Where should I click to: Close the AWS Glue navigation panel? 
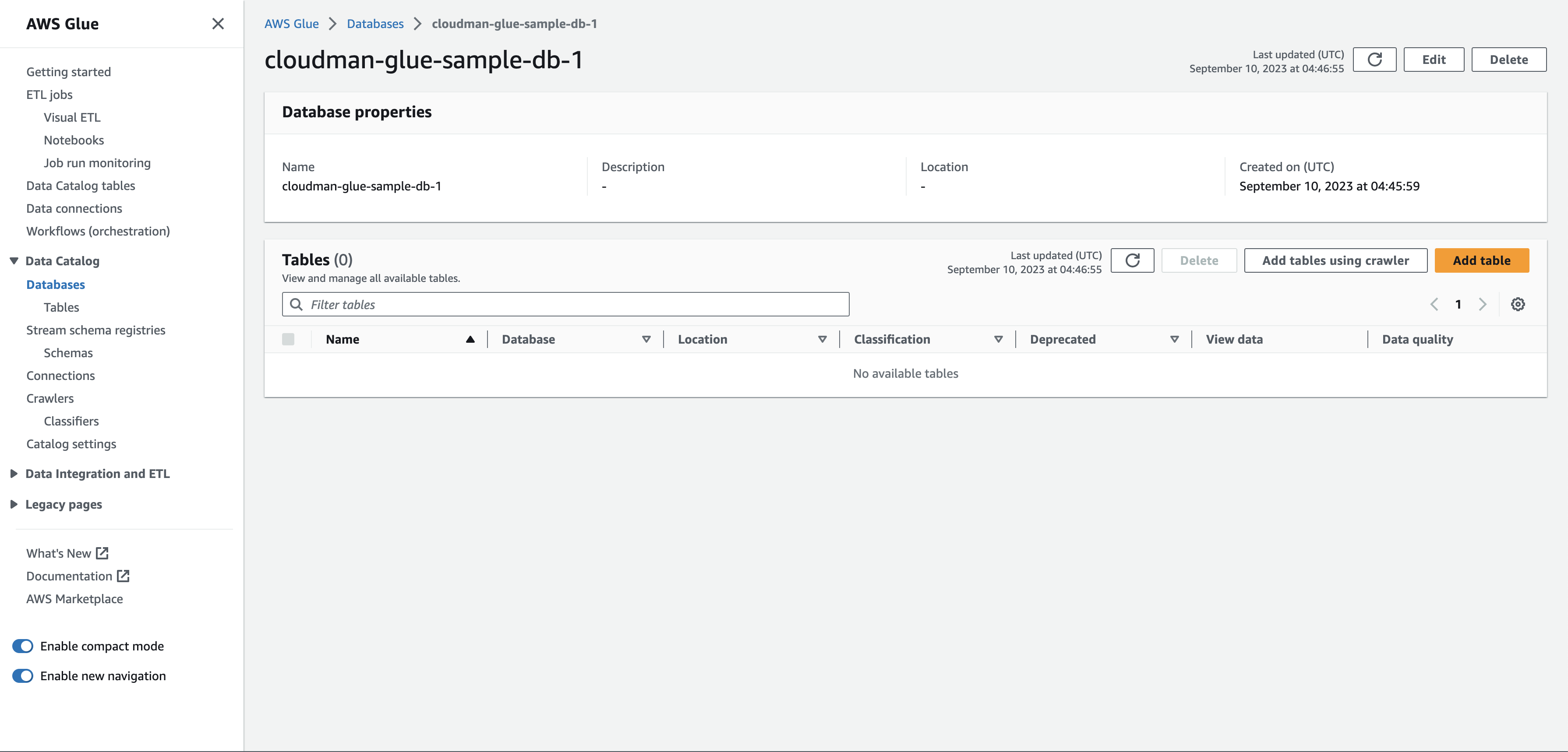click(218, 24)
